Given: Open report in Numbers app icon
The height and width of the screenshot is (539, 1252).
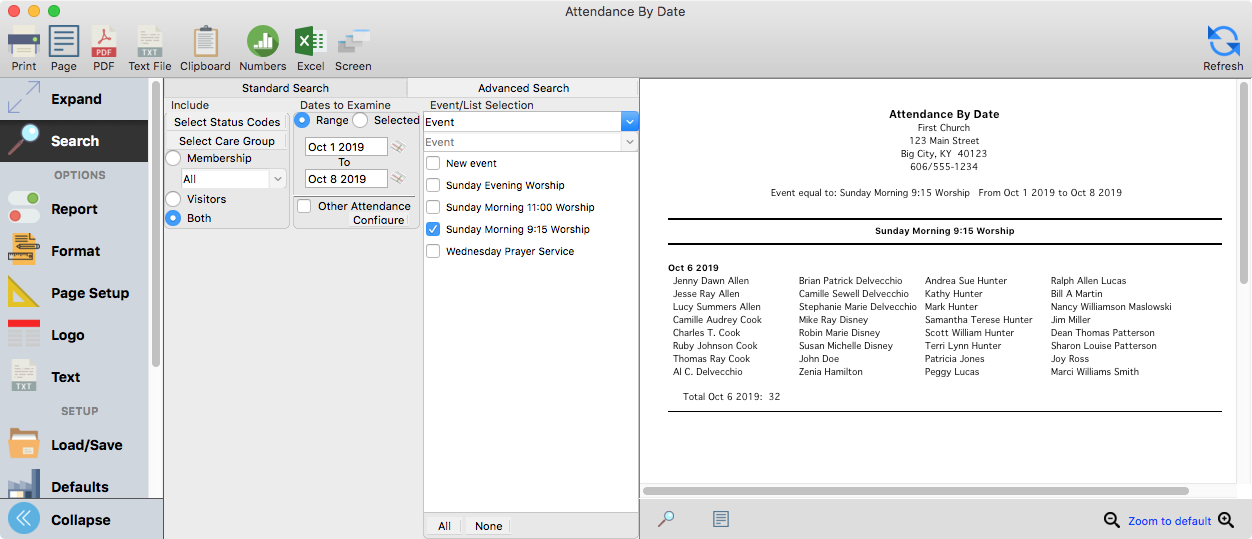Looking at the screenshot, I should [262, 42].
